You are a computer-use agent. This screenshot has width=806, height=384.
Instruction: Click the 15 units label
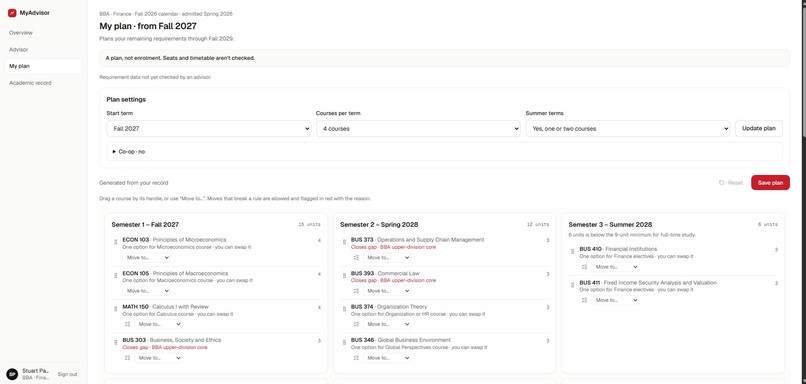309,225
